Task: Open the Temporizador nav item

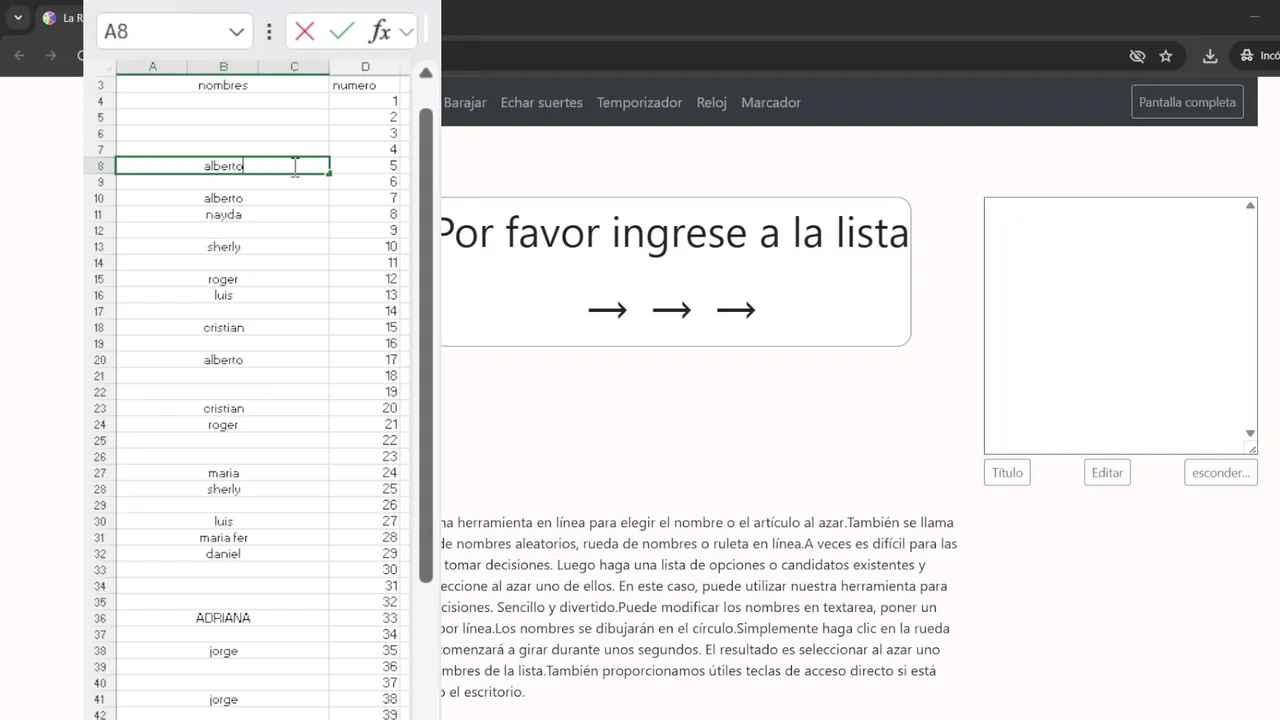Action: click(x=639, y=102)
